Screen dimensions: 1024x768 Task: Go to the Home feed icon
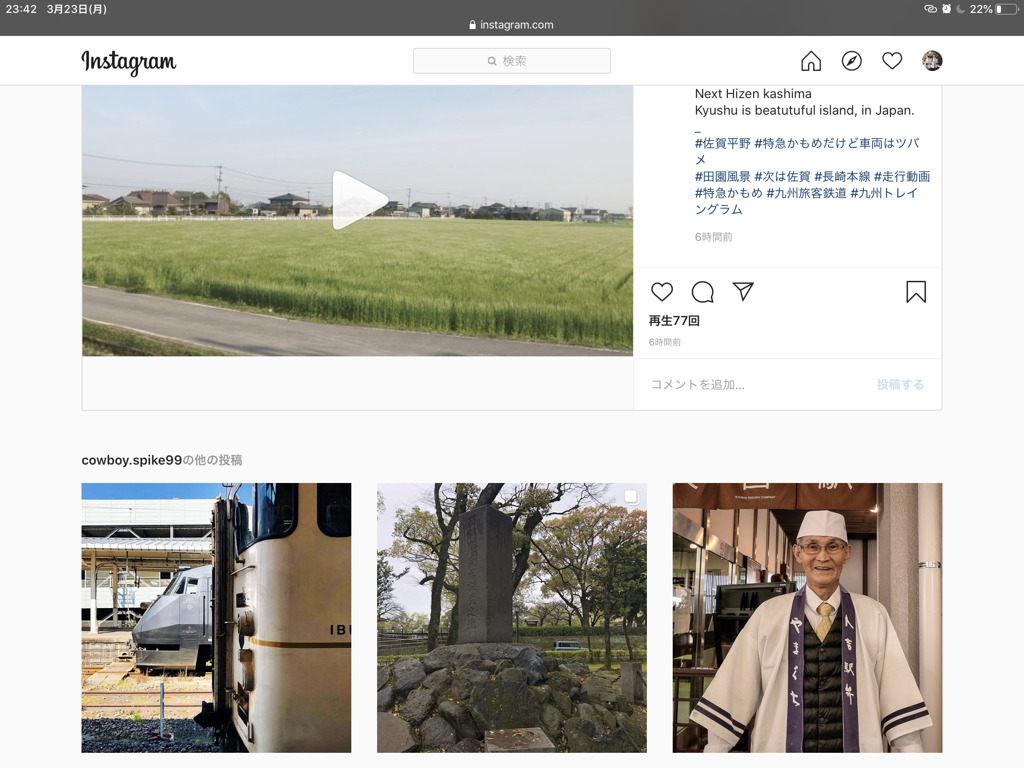pyautogui.click(x=811, y=61)
